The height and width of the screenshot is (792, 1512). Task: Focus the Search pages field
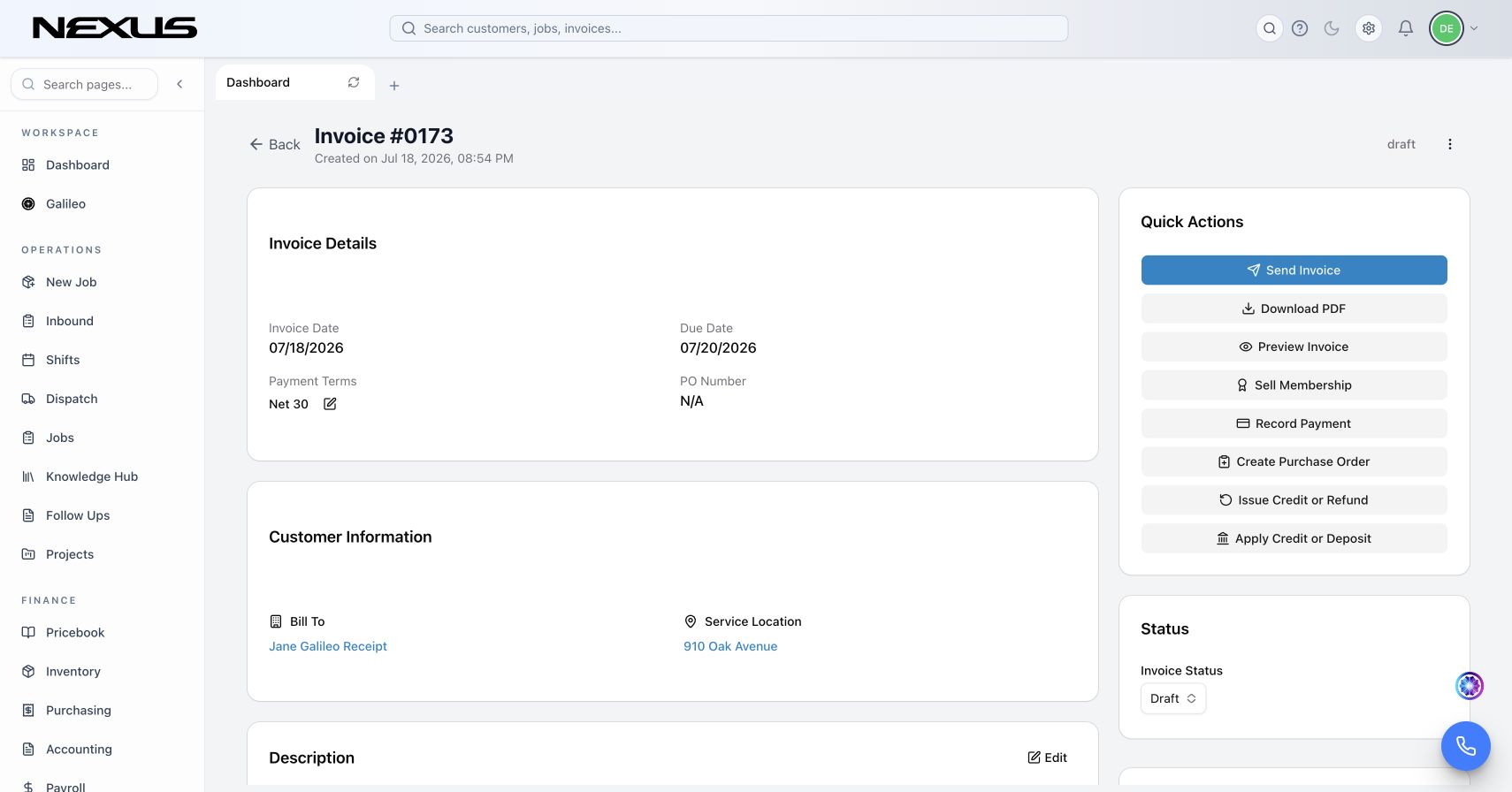coord(85,84)
